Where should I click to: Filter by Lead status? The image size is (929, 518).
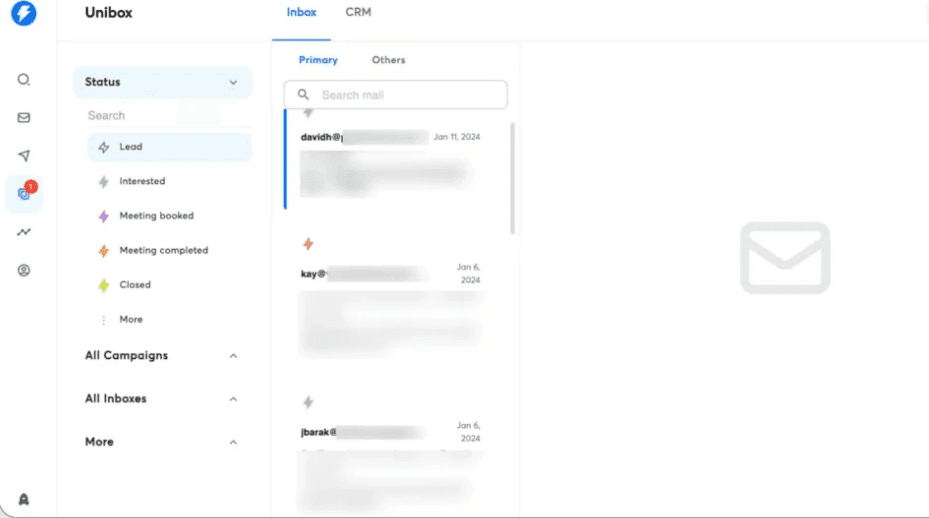pos(169,147)
